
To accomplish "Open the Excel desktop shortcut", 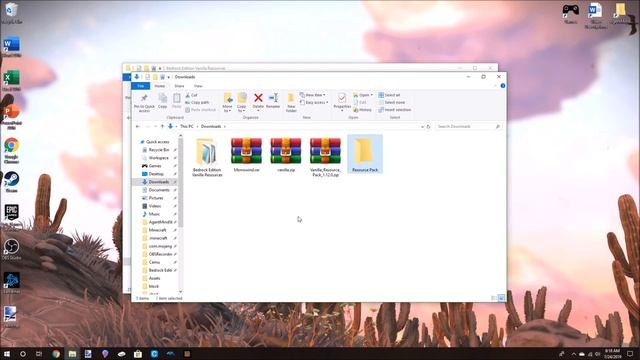I will coord(11,80).
